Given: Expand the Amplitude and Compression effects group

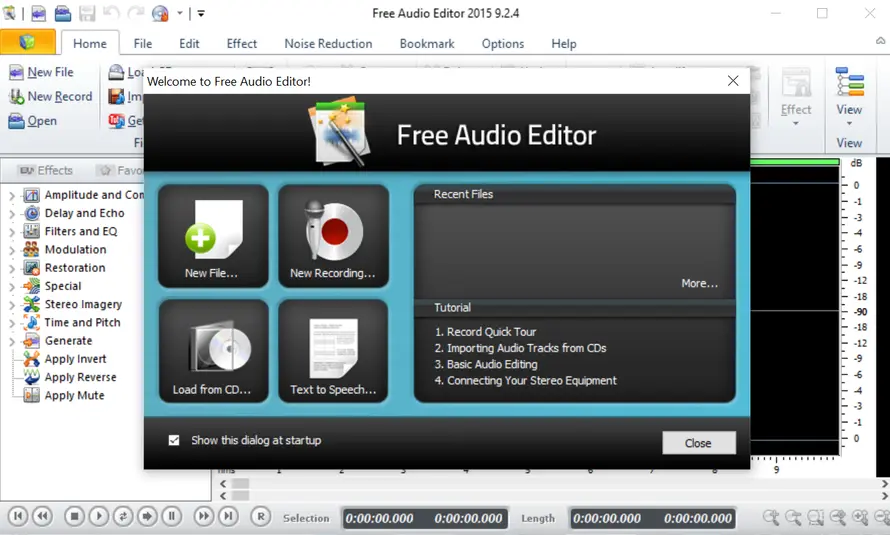Looking at the screenshot, I should (x=12, y=196).
